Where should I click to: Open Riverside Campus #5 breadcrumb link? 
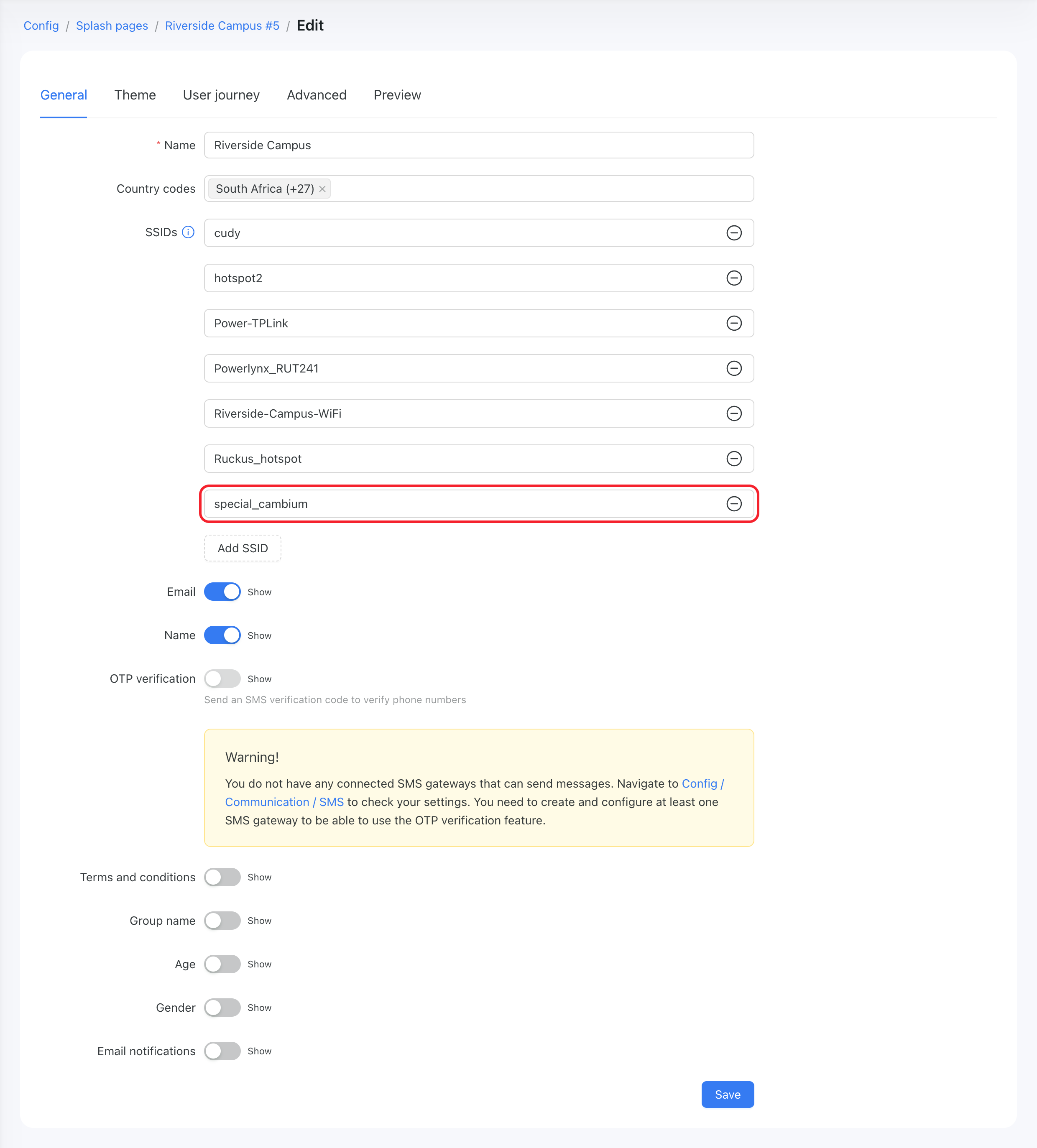[222, 26]
